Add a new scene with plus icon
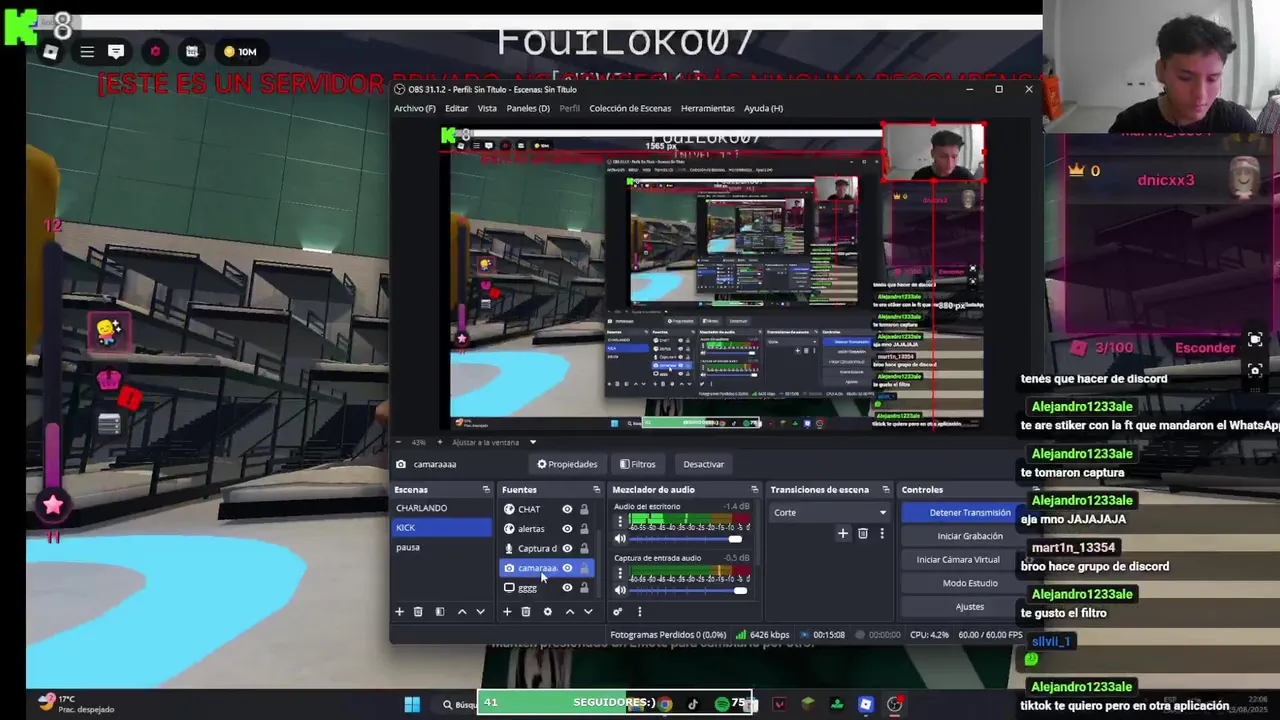 (x=399, y=612)
